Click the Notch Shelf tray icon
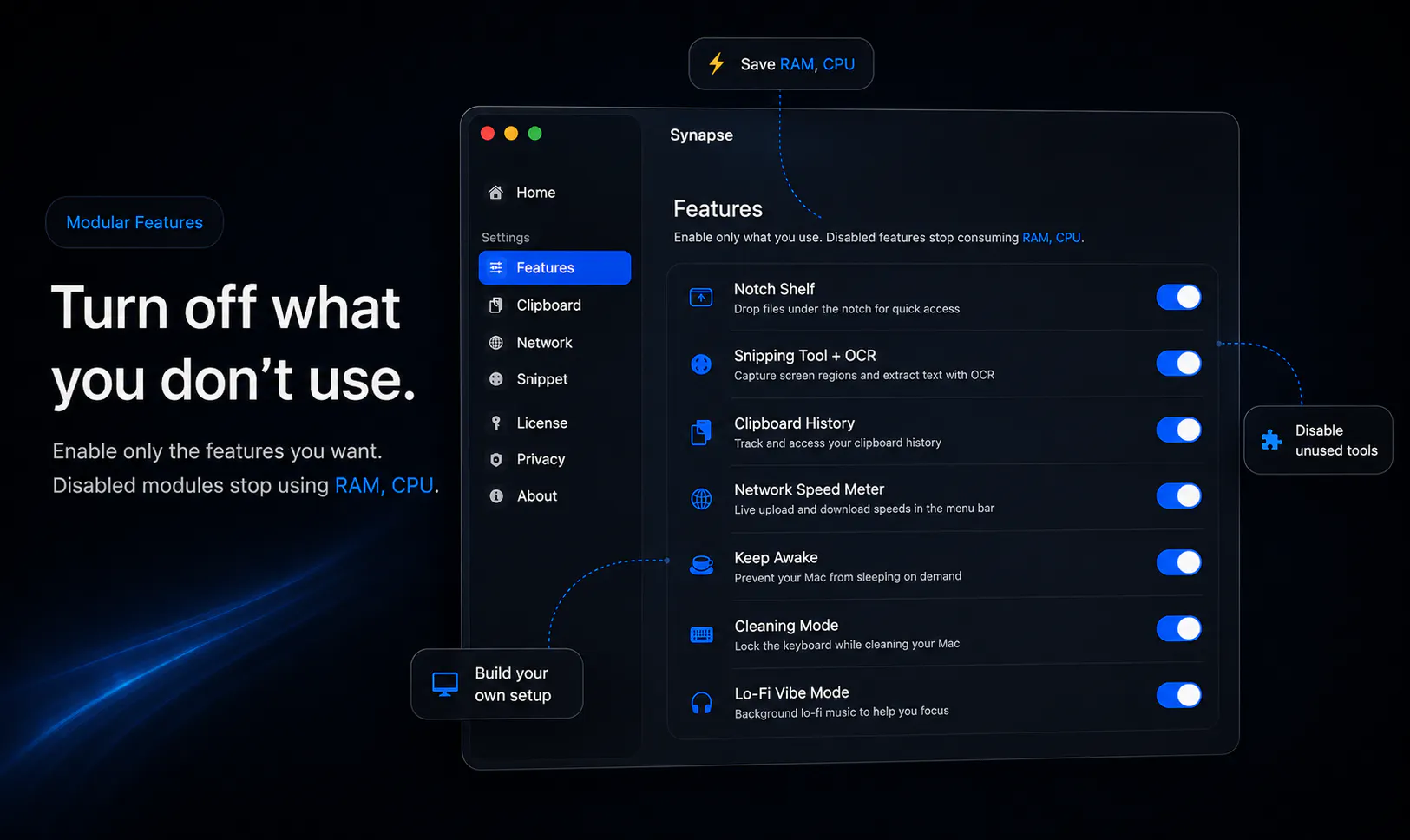 pyautogui.click(x=701, y=298)
